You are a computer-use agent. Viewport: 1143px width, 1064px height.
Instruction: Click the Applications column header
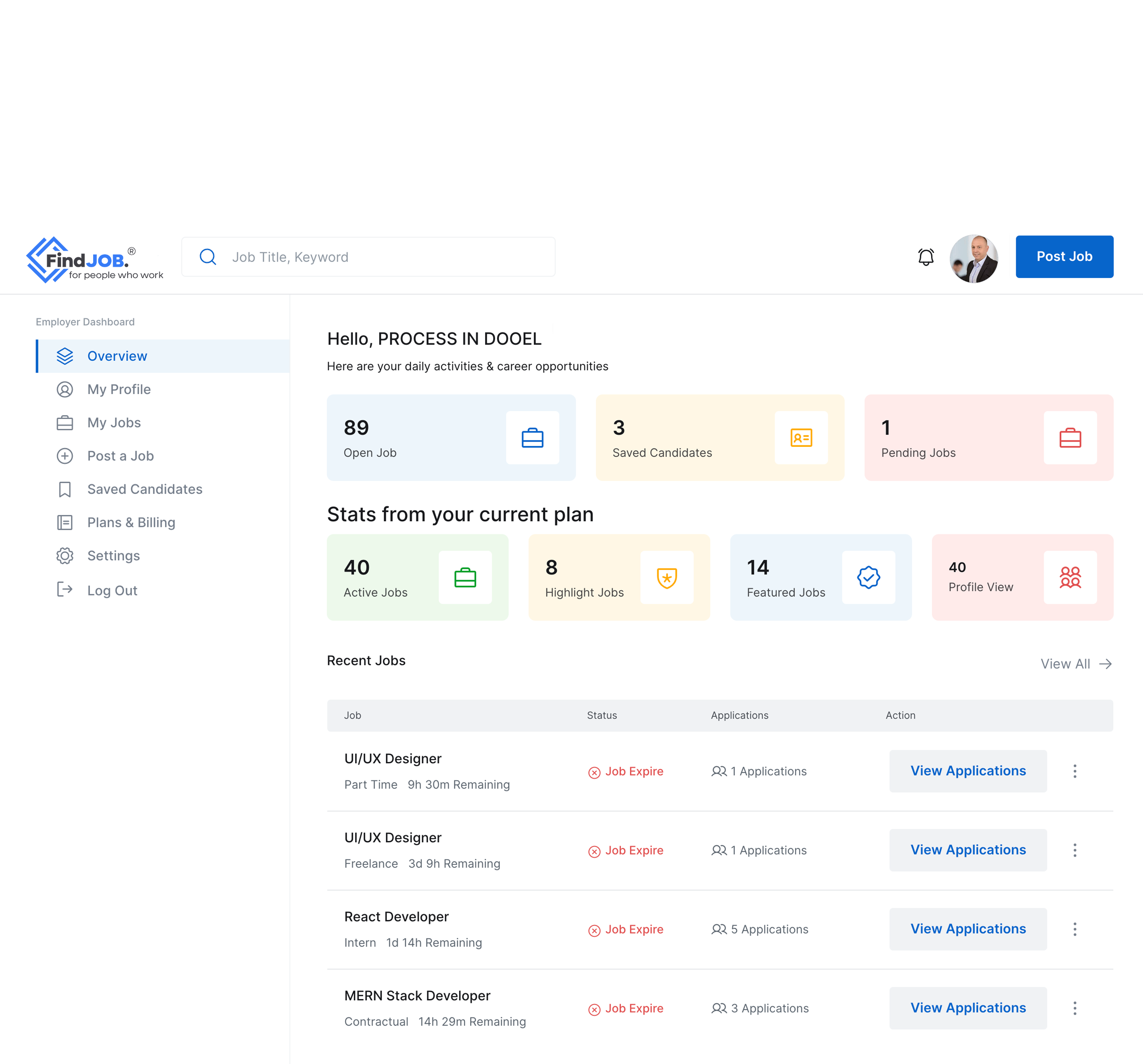click(740, 715)
